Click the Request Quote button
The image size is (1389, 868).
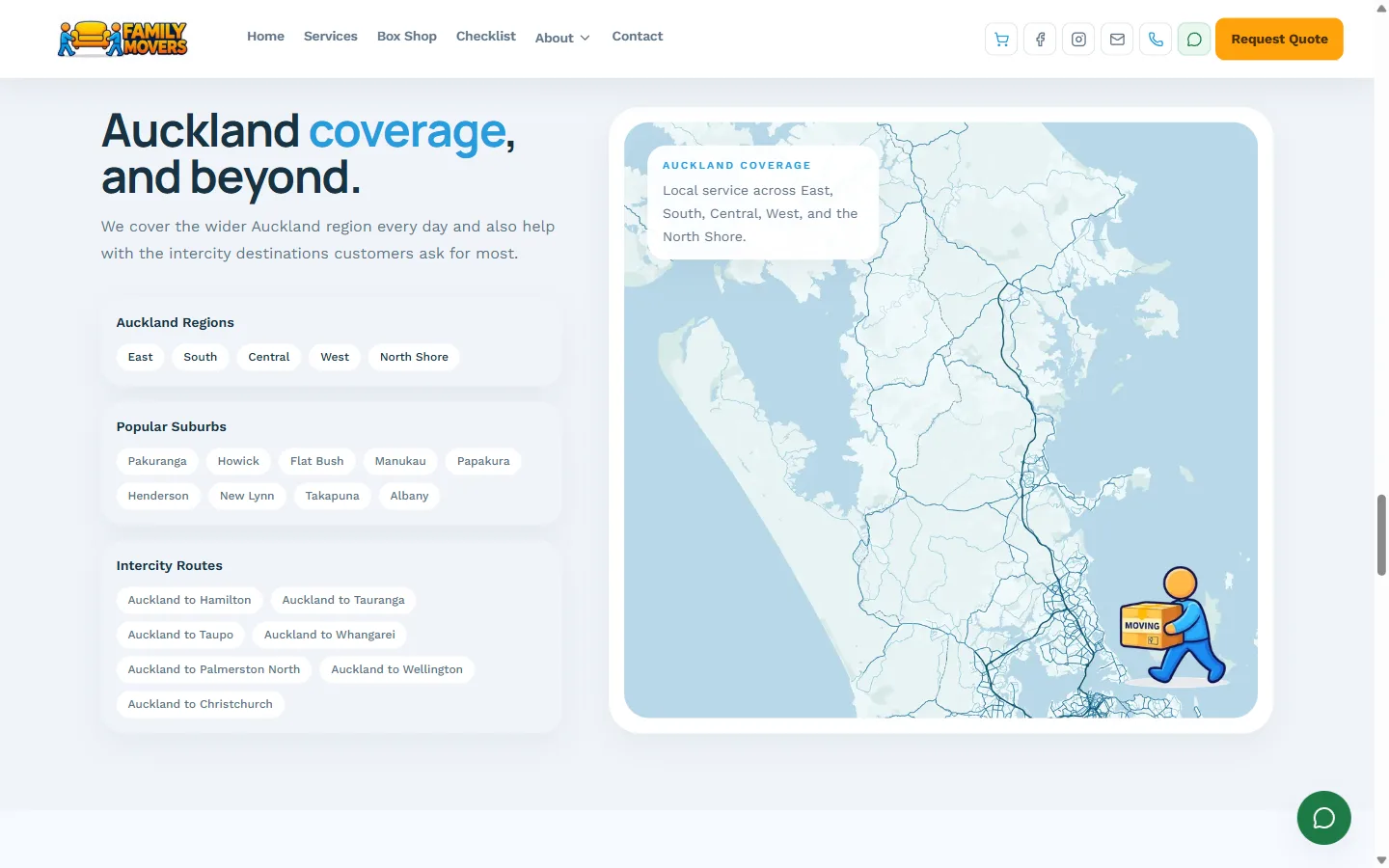[x=1279, y=40]
